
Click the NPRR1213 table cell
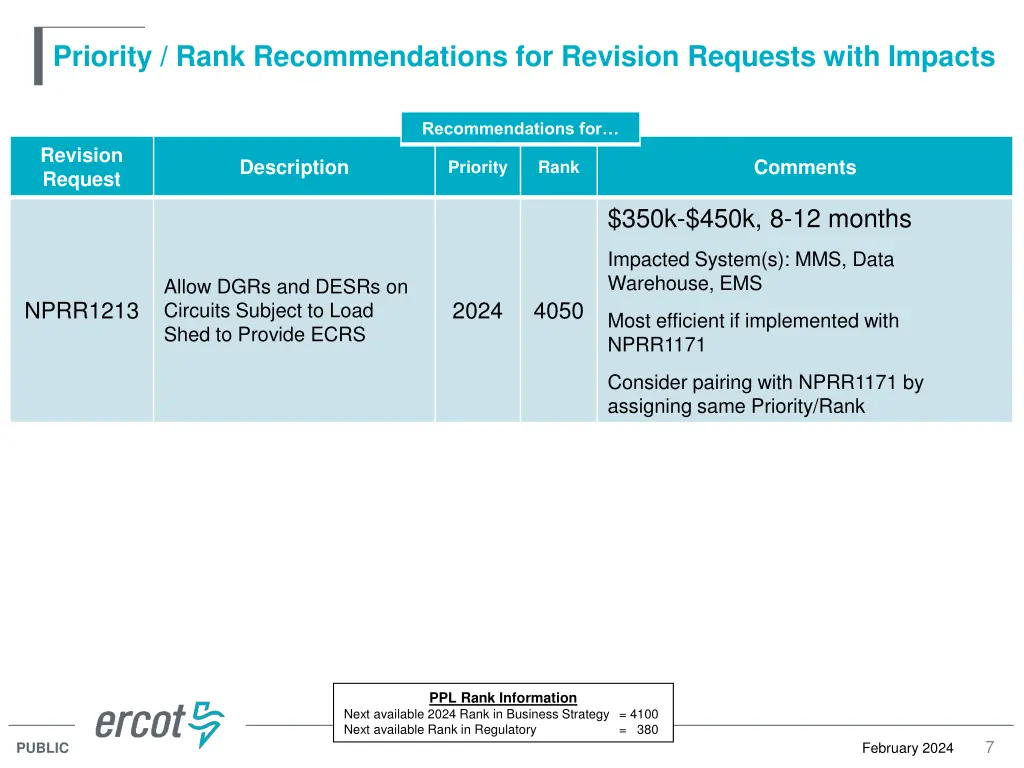tap(82, 310)
